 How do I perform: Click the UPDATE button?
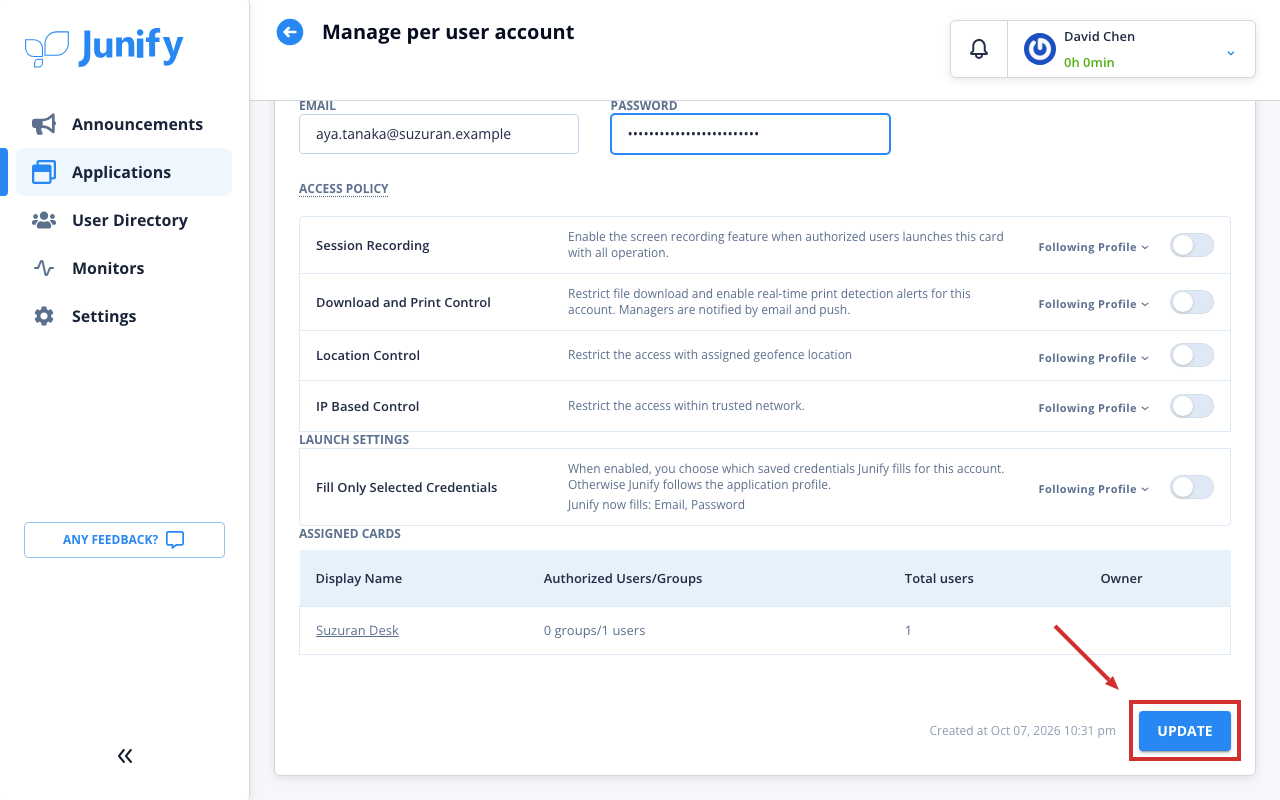tap(1185, 731)
